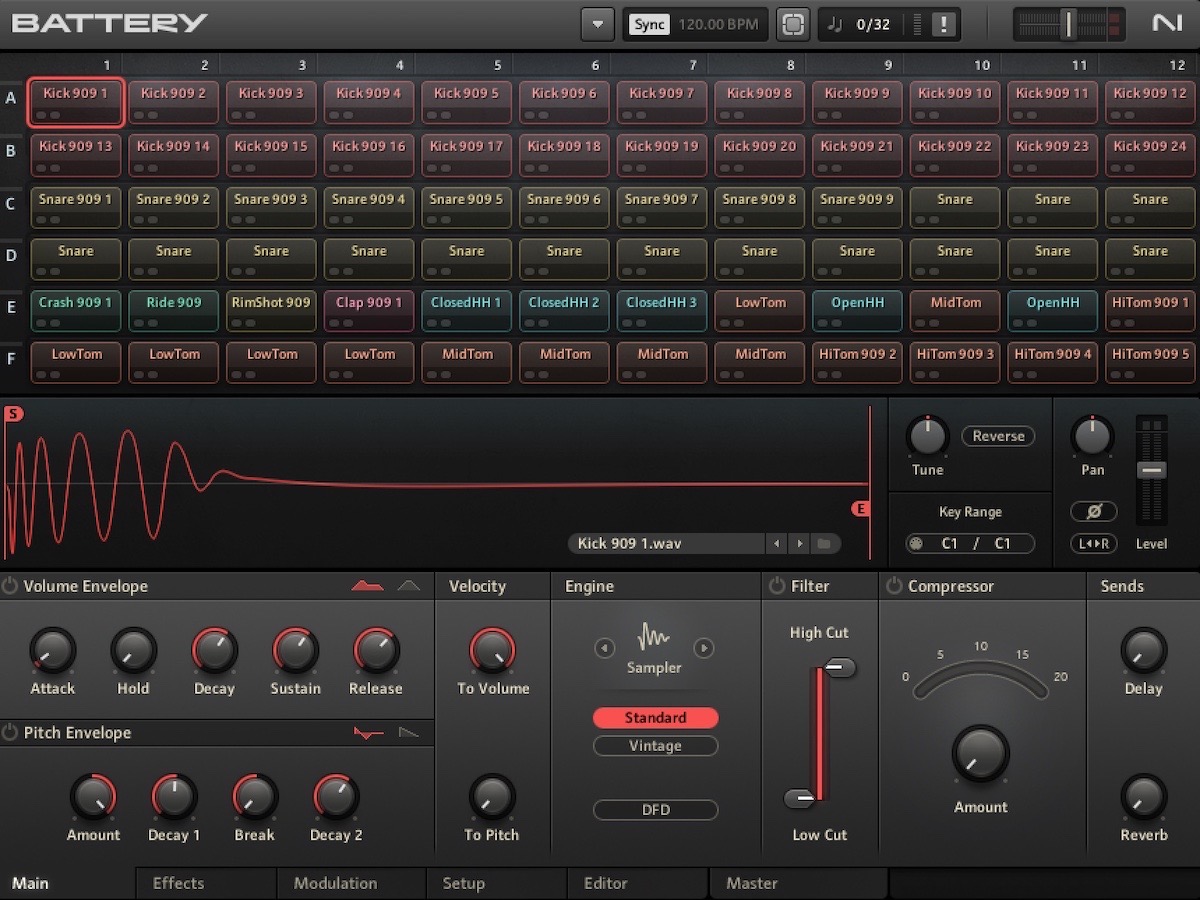The width and height of the screenshot is (1200, 900).
Task: Click the Tune knob
Action: (x=927, y=437)
